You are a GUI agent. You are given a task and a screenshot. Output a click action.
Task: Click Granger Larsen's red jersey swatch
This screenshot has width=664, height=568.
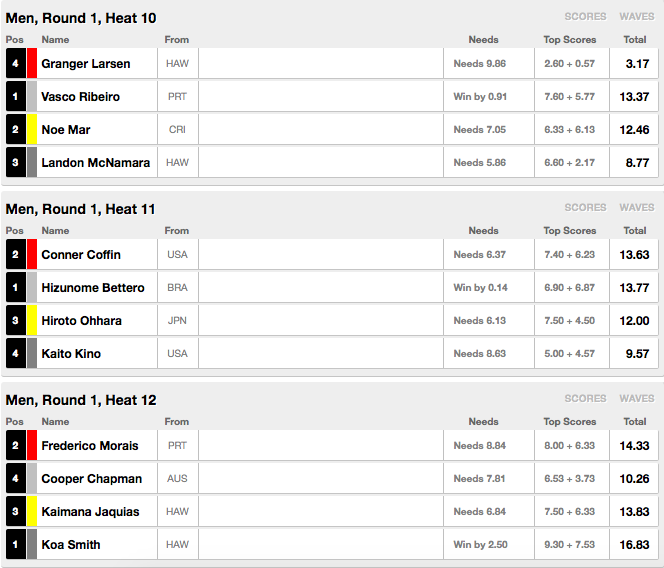pos(32,63)
